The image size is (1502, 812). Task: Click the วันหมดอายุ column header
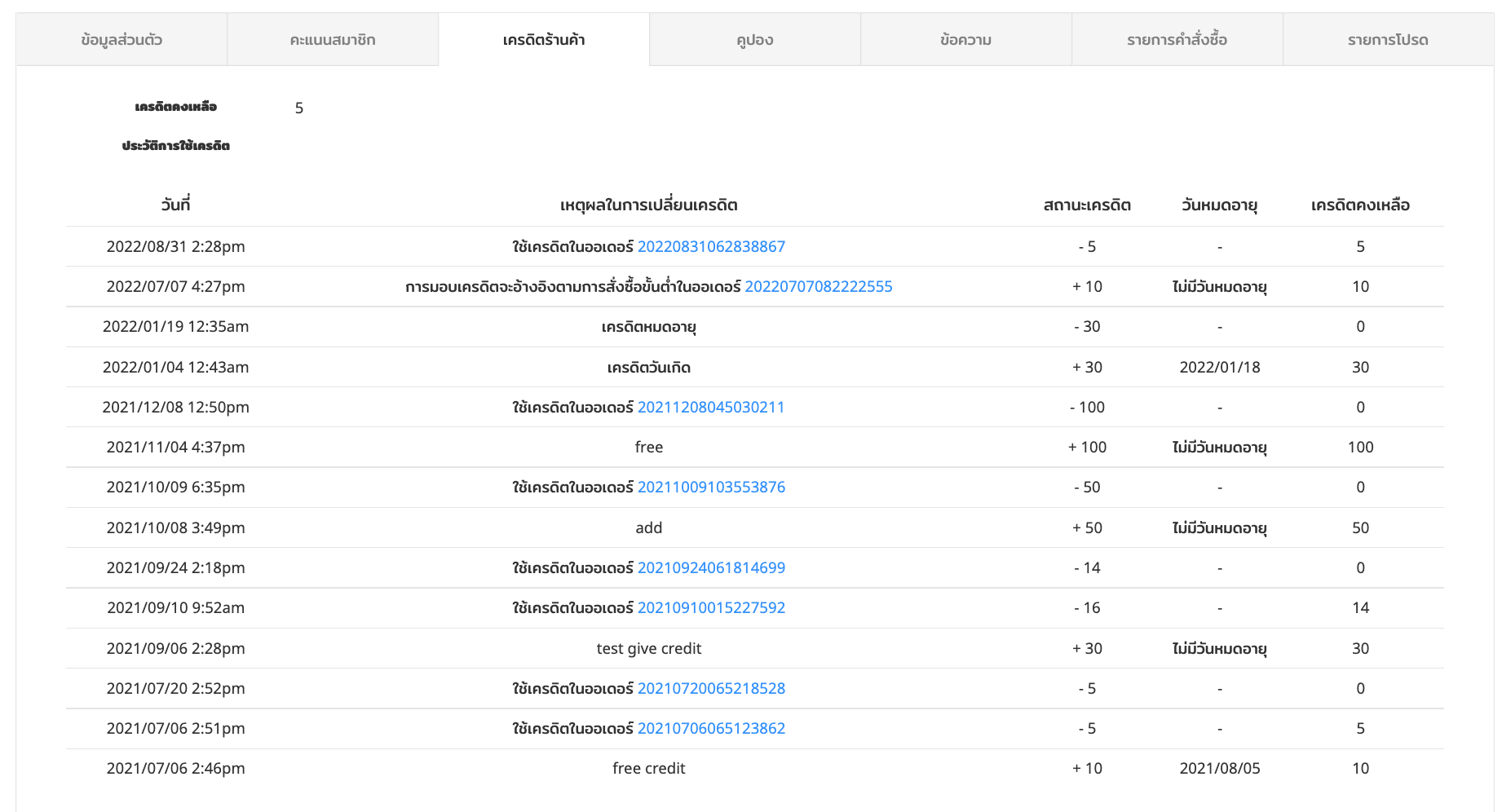(1219, 205)
